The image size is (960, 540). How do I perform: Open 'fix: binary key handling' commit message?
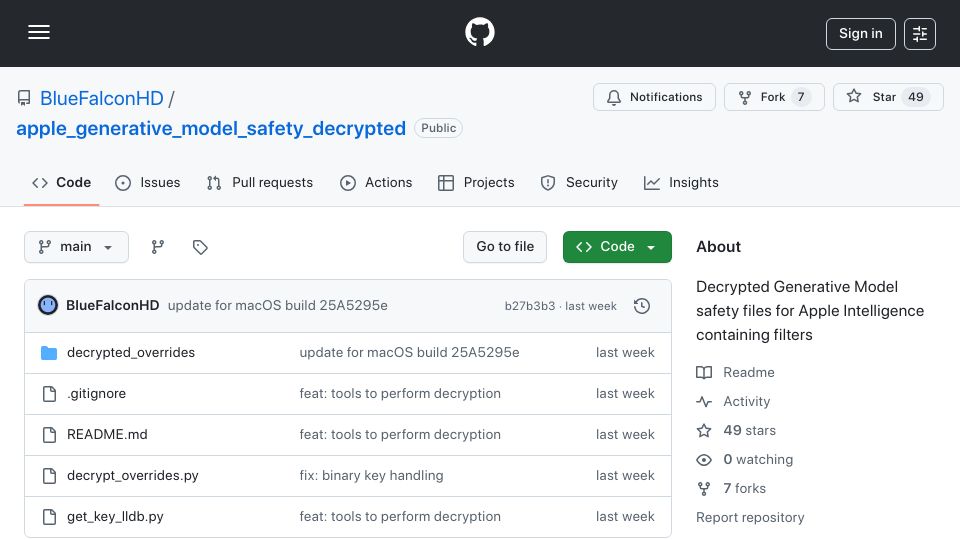(371, 475)
